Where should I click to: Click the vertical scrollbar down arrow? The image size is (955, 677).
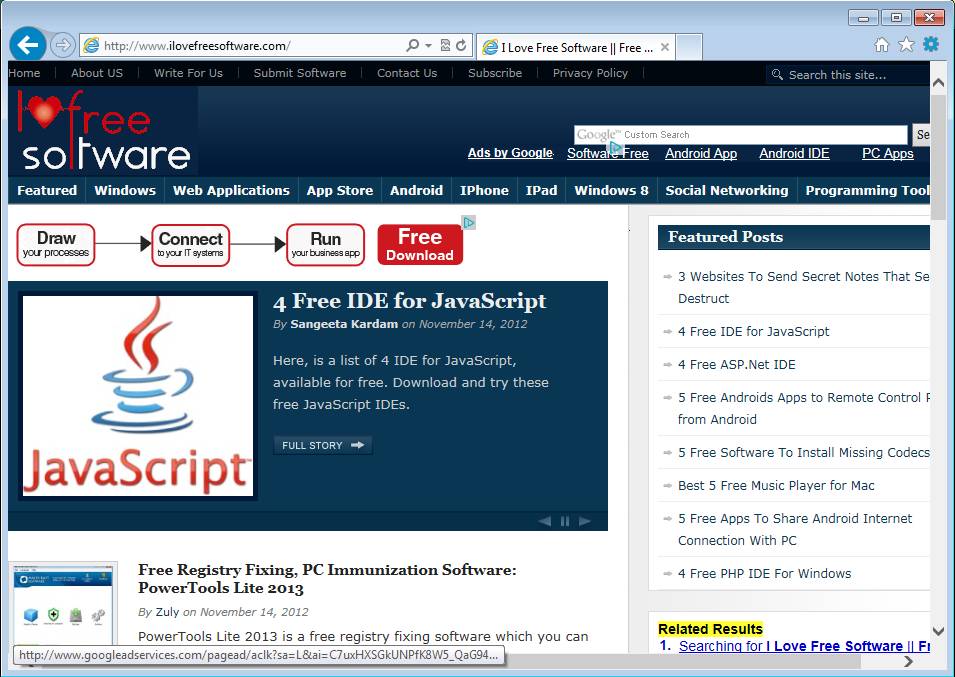[938, 631]
